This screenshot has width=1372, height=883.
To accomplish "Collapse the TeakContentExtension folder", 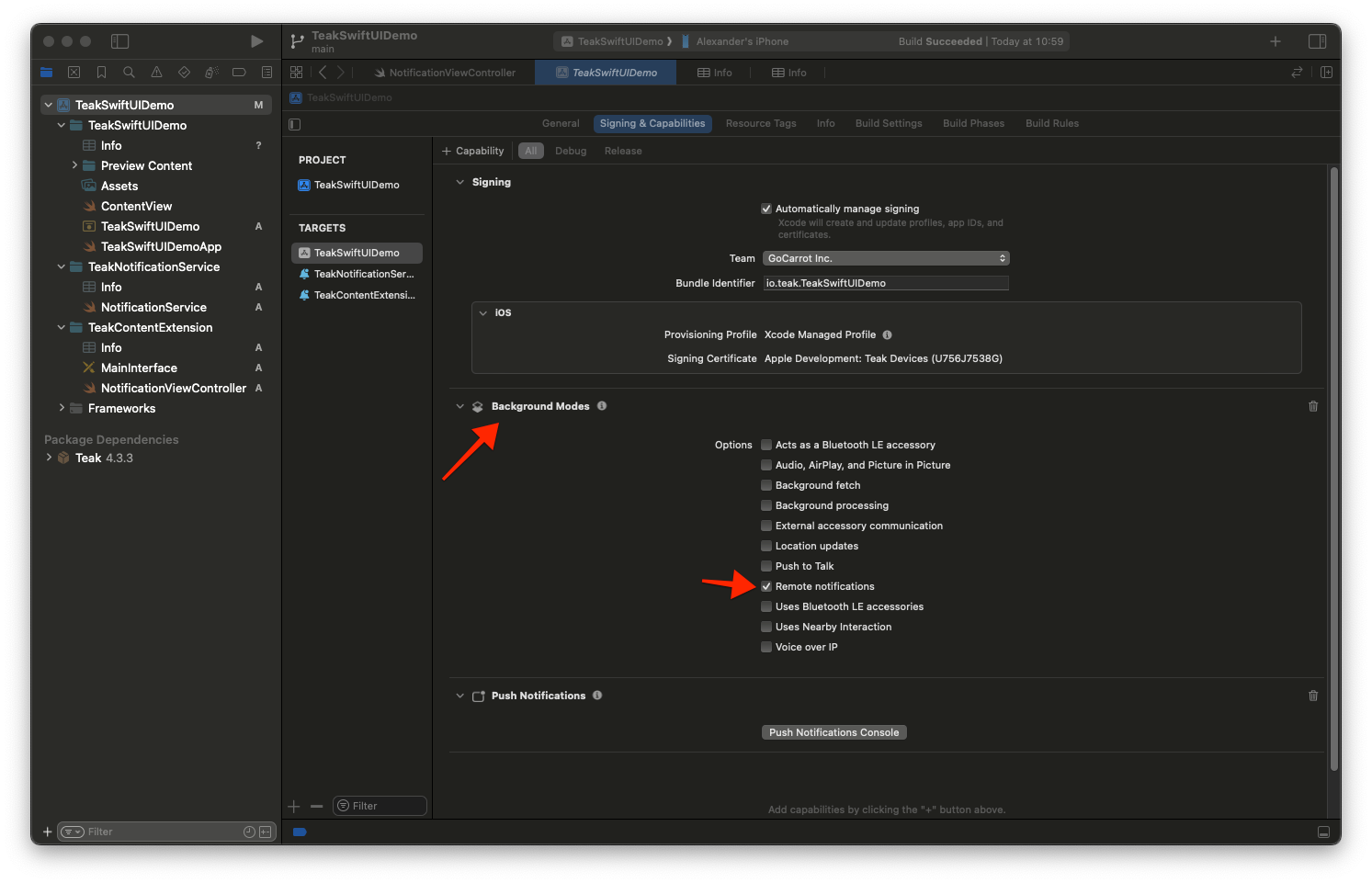I will tap(62, 327).
